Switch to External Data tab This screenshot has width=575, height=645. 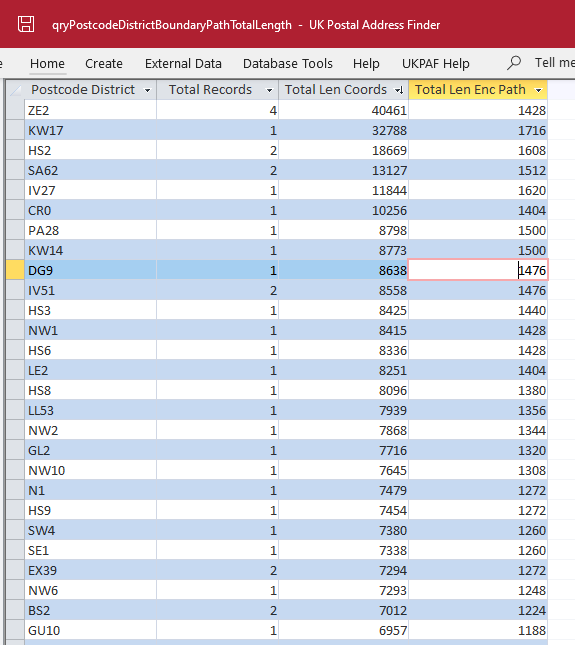pyautogui.click(x=183, y=63)
